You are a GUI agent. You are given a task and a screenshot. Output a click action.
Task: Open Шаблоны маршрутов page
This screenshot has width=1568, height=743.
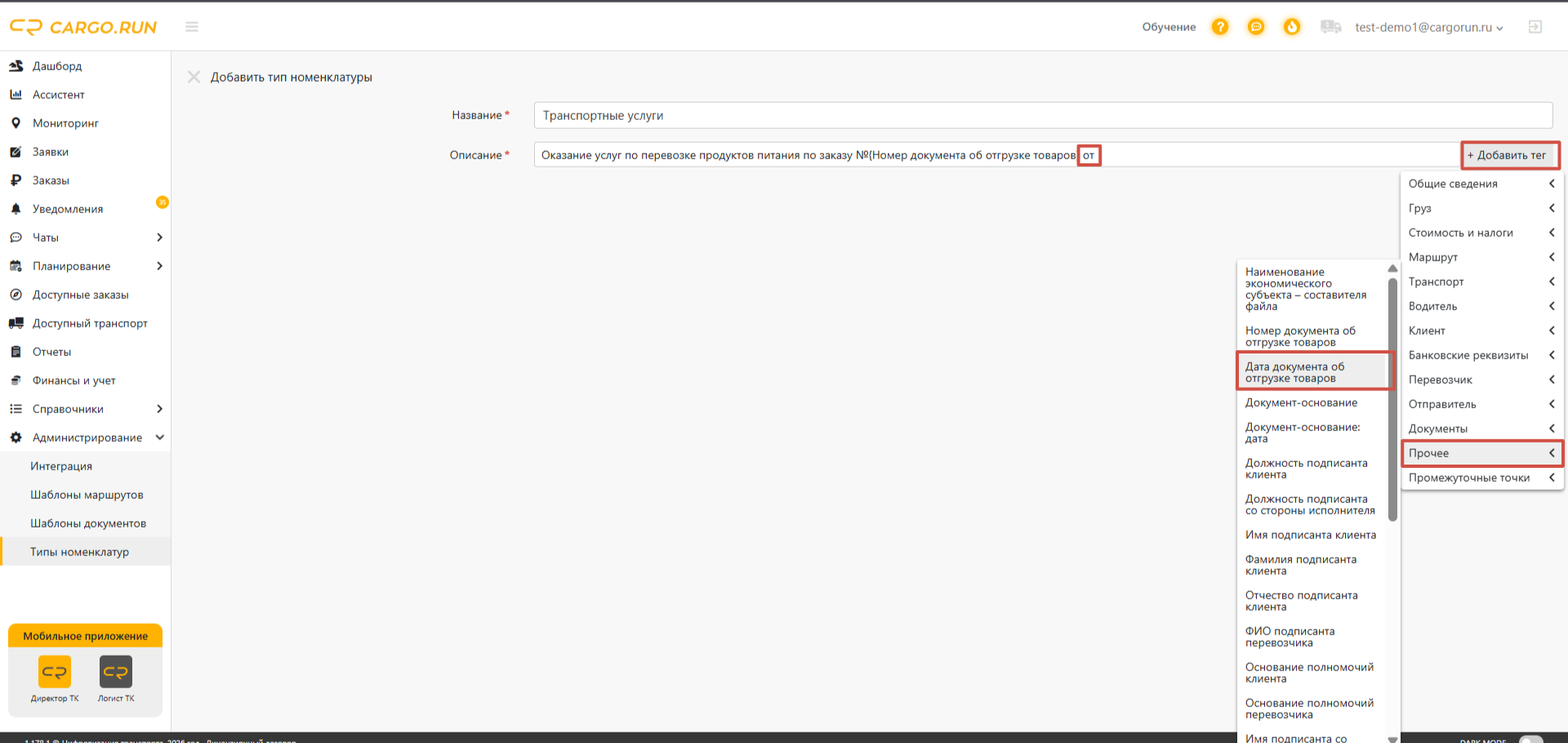pos(86,495)
